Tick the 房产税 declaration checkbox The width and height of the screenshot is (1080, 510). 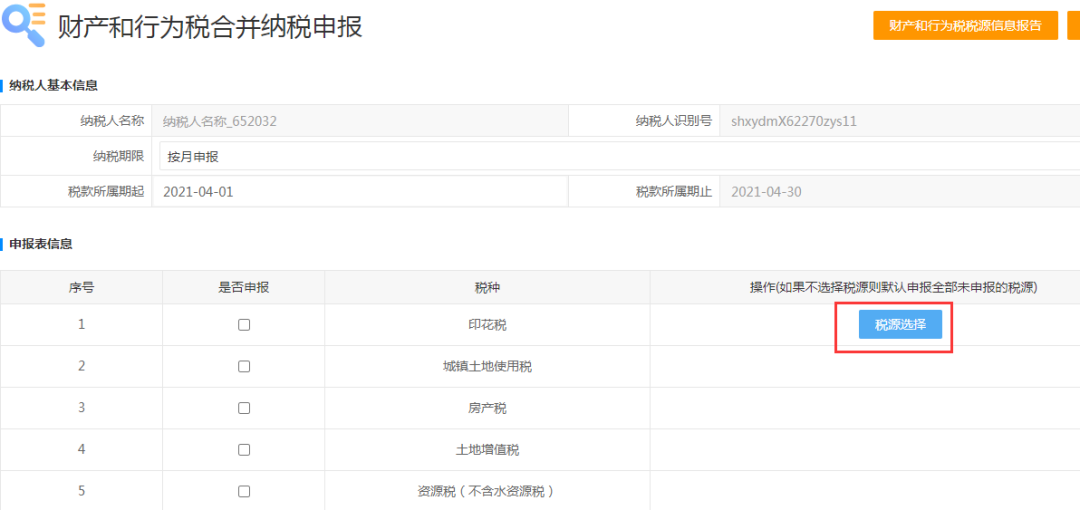click(x=244, y=408)
